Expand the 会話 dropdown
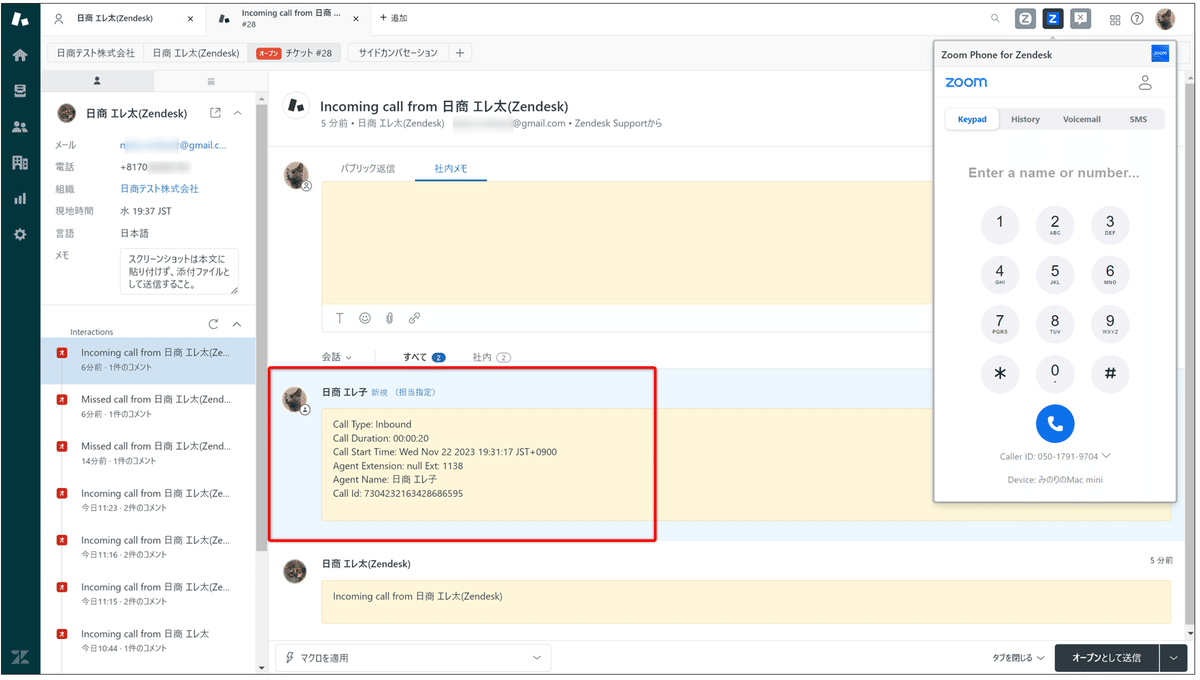Screen dimensions: 1200x680 tap(337, 357)
